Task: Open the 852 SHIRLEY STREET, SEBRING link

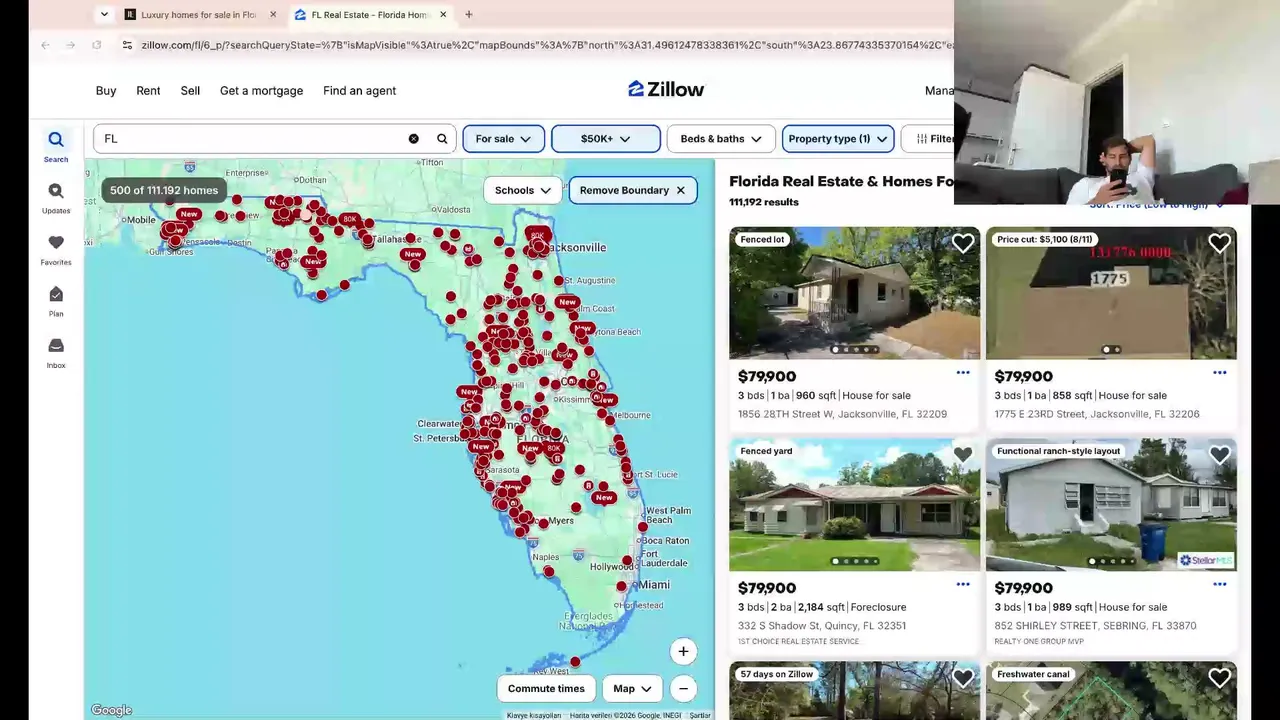Action: tap(1095, 626)
